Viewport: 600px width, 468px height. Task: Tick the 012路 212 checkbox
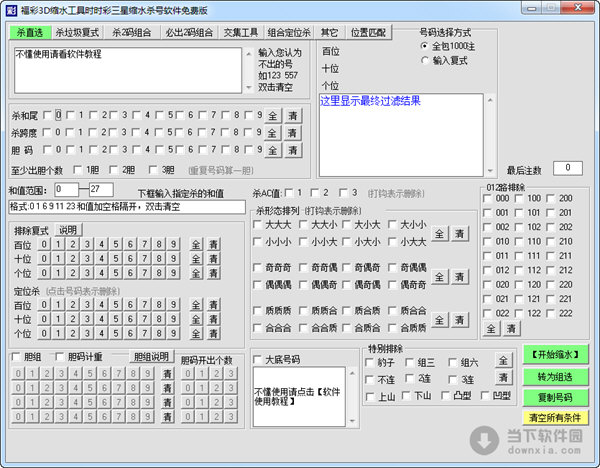[x=551, y=270]
